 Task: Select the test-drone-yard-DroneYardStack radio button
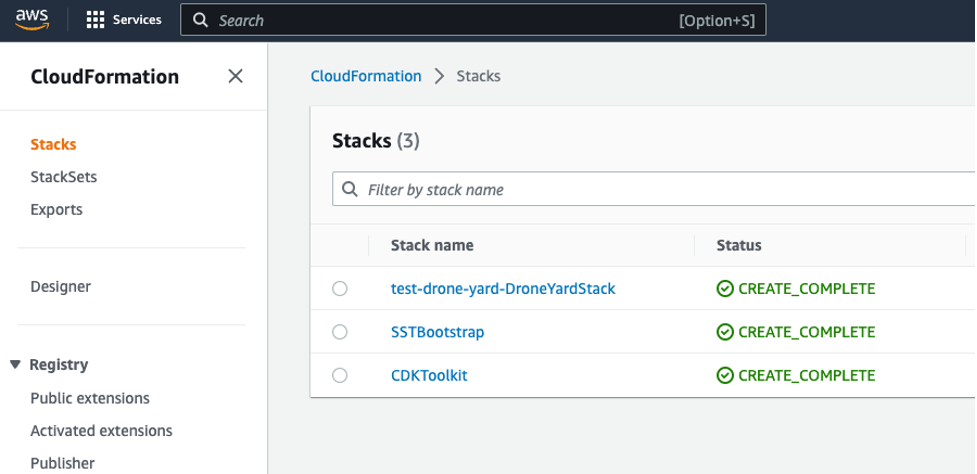click(x=340, y=289)
